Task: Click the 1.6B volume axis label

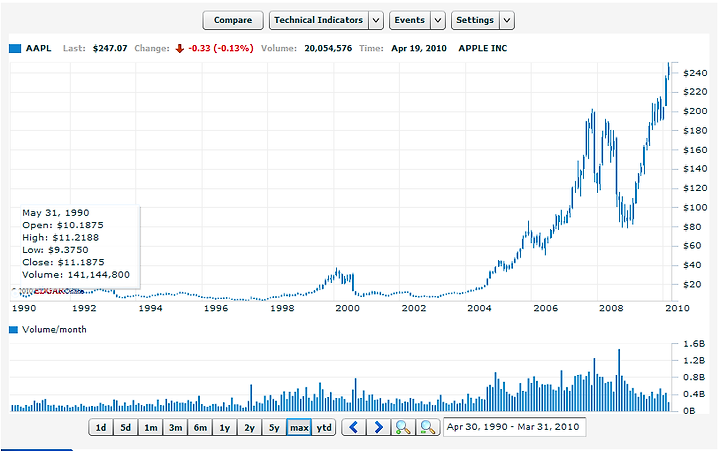Action: [694, 344]
